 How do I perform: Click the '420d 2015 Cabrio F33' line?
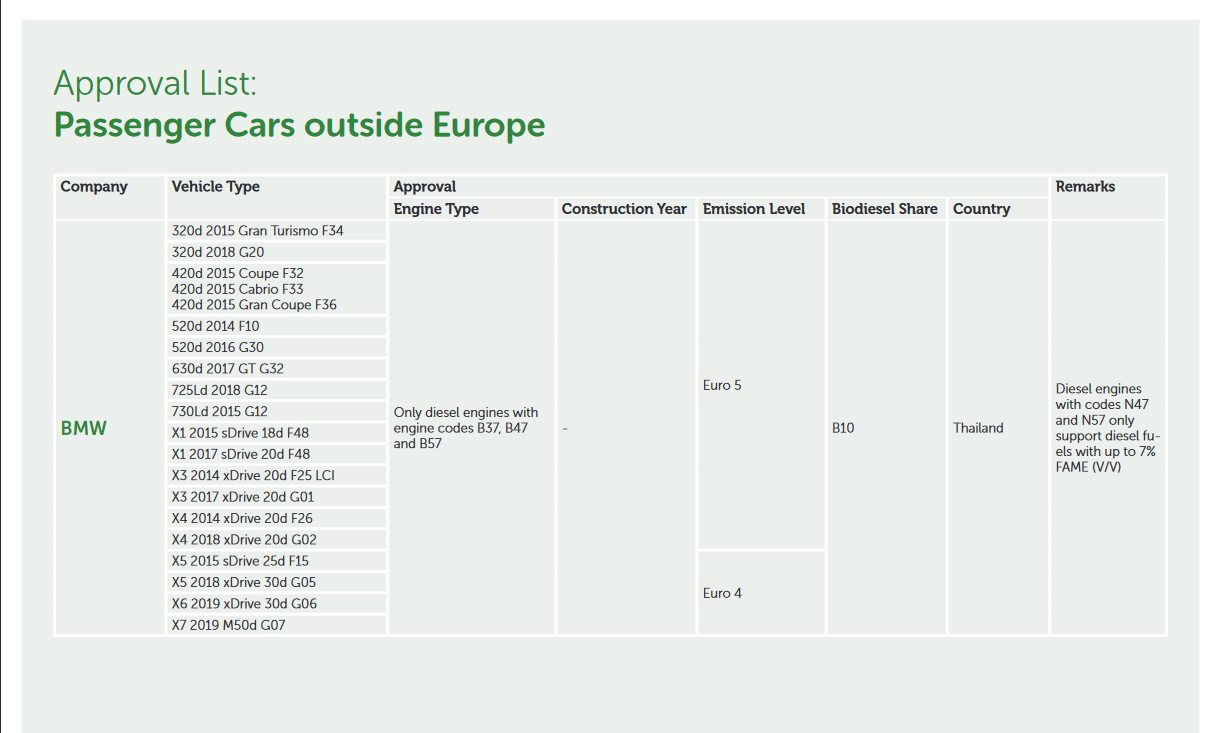coord(238,289)
